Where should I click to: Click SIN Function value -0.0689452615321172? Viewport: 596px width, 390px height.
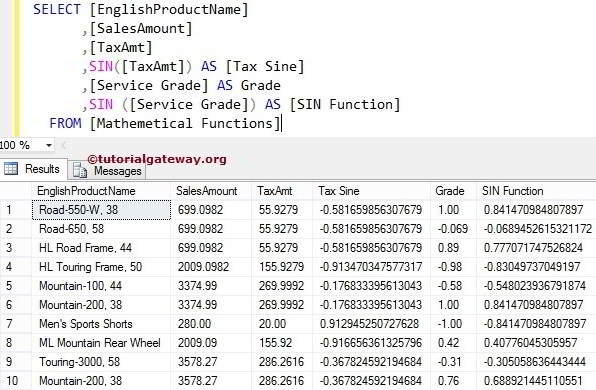coord(537,229)
